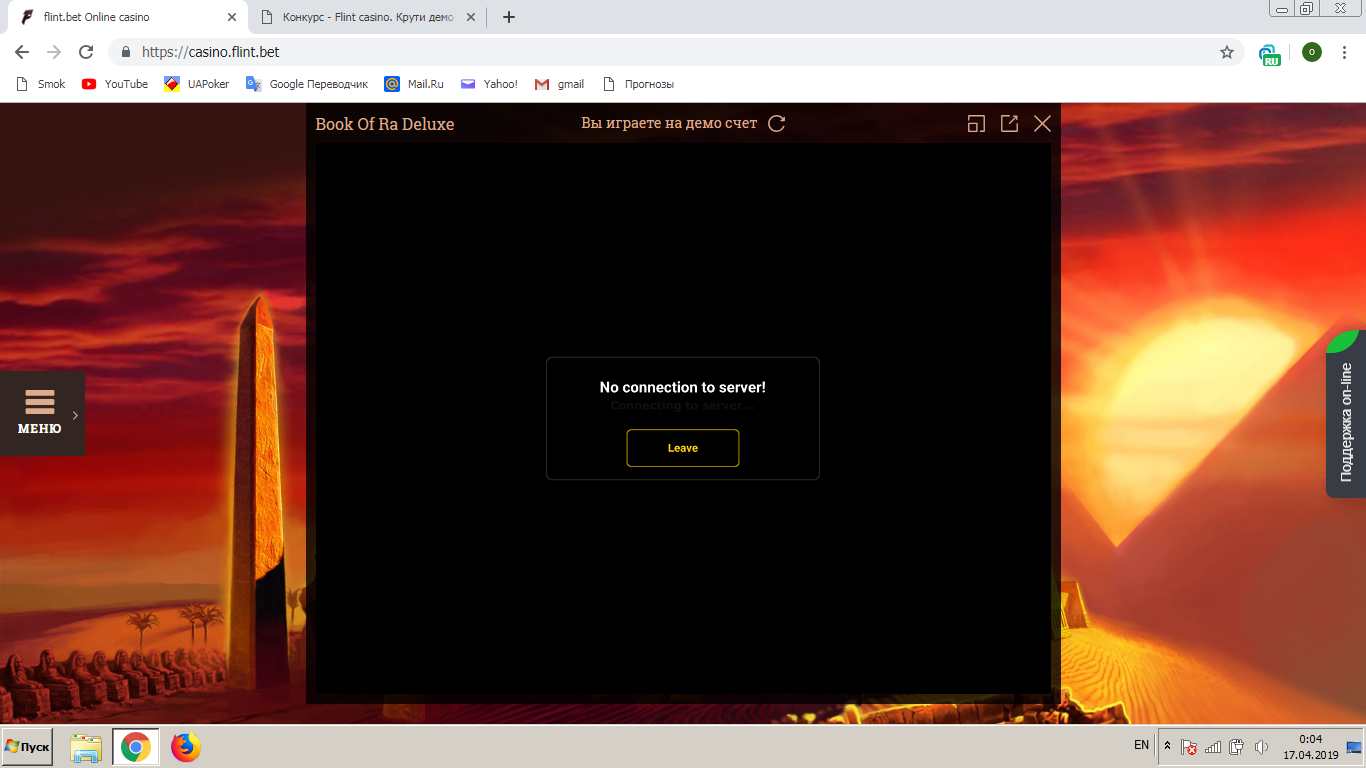Open the Mail.Ru bookmark
1366x768 pixels.
tap(414, 84)
